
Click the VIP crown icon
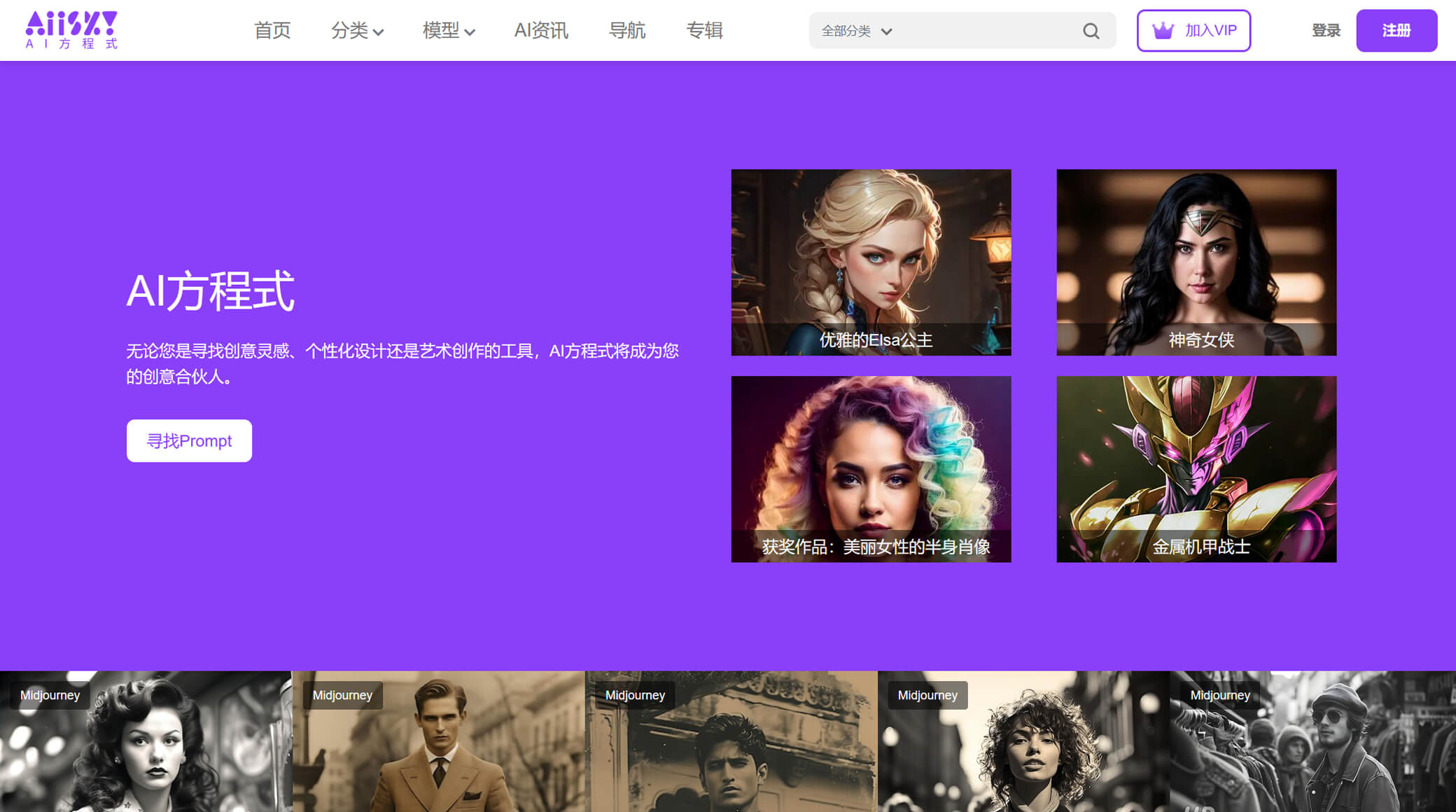tap(1163, 30)
